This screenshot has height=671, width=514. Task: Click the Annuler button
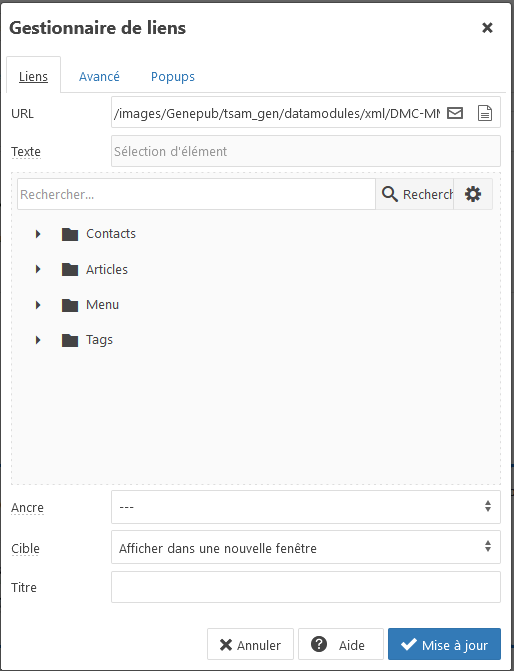click(250, 644)
